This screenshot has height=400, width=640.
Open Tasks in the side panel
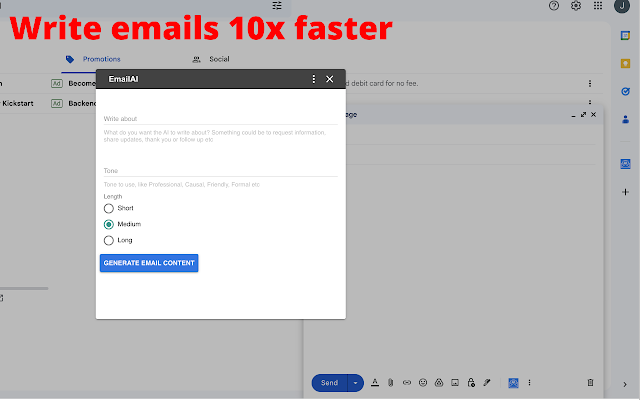tap(625, 91)
